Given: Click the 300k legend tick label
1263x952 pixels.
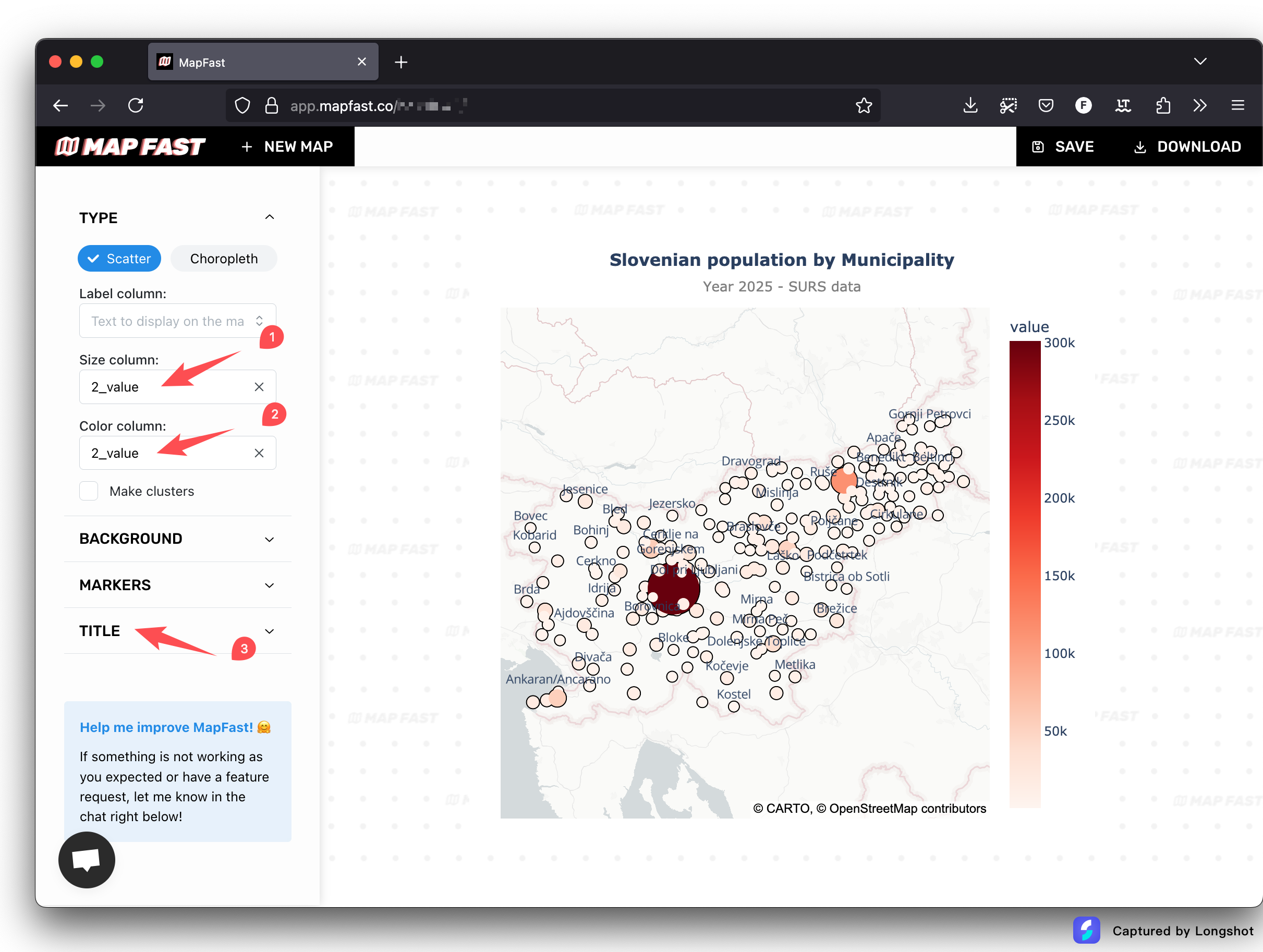Looking at the screenshot, I should [1059, 343].
